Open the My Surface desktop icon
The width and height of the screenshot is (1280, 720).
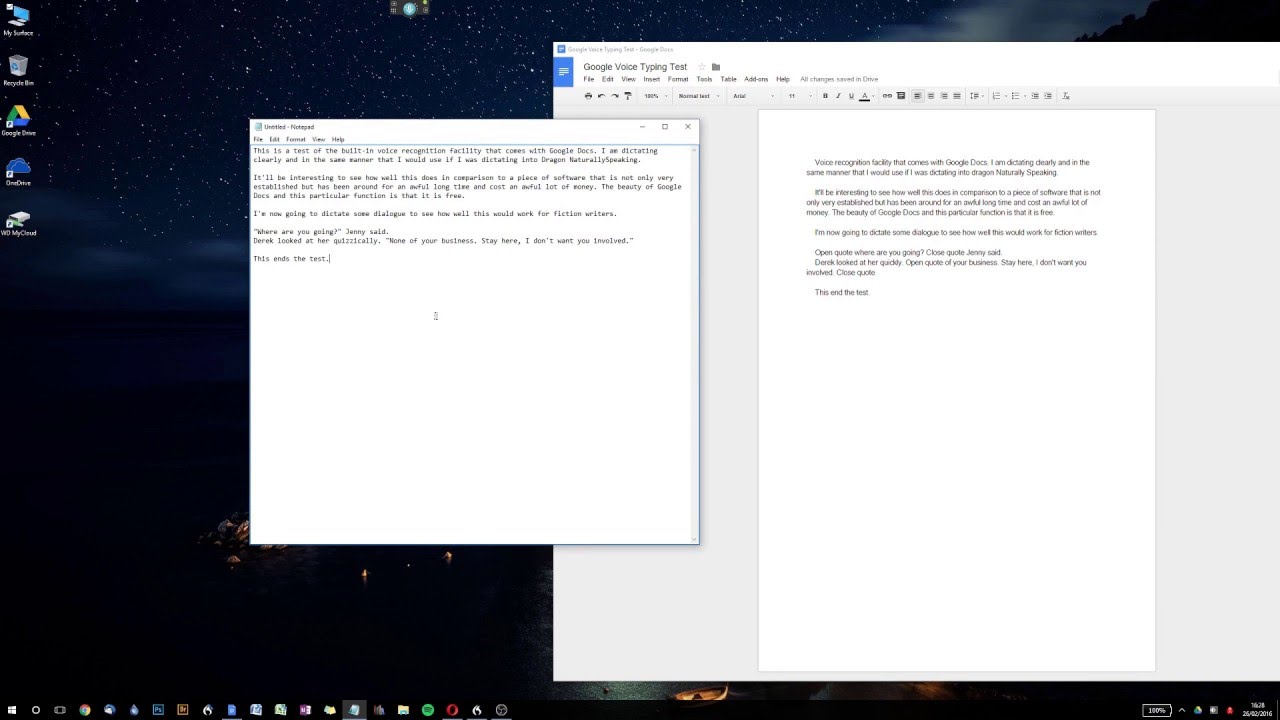tap(18, 21)
